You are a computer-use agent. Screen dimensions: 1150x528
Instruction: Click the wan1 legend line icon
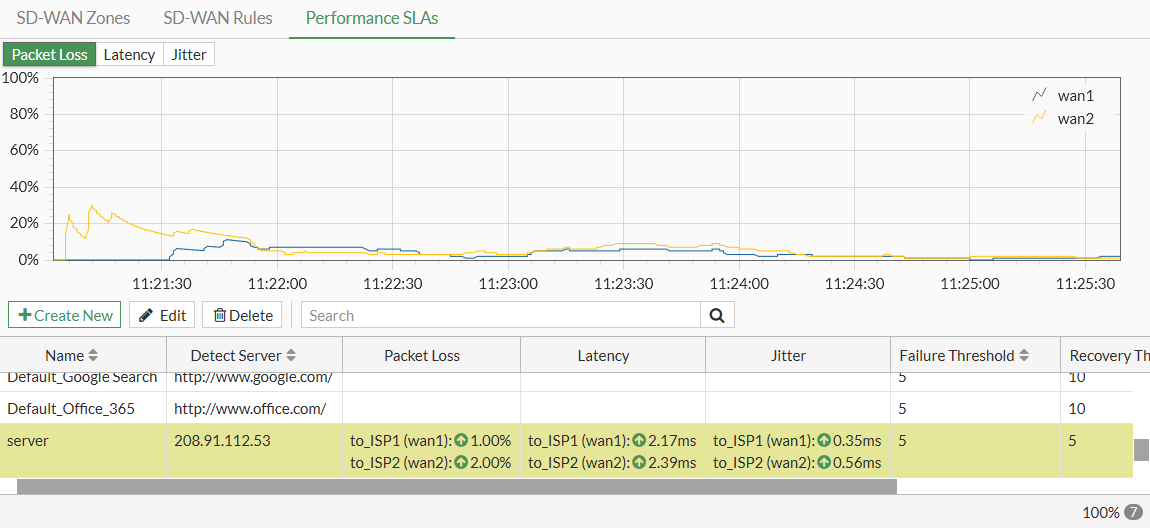pos(1039,96)
